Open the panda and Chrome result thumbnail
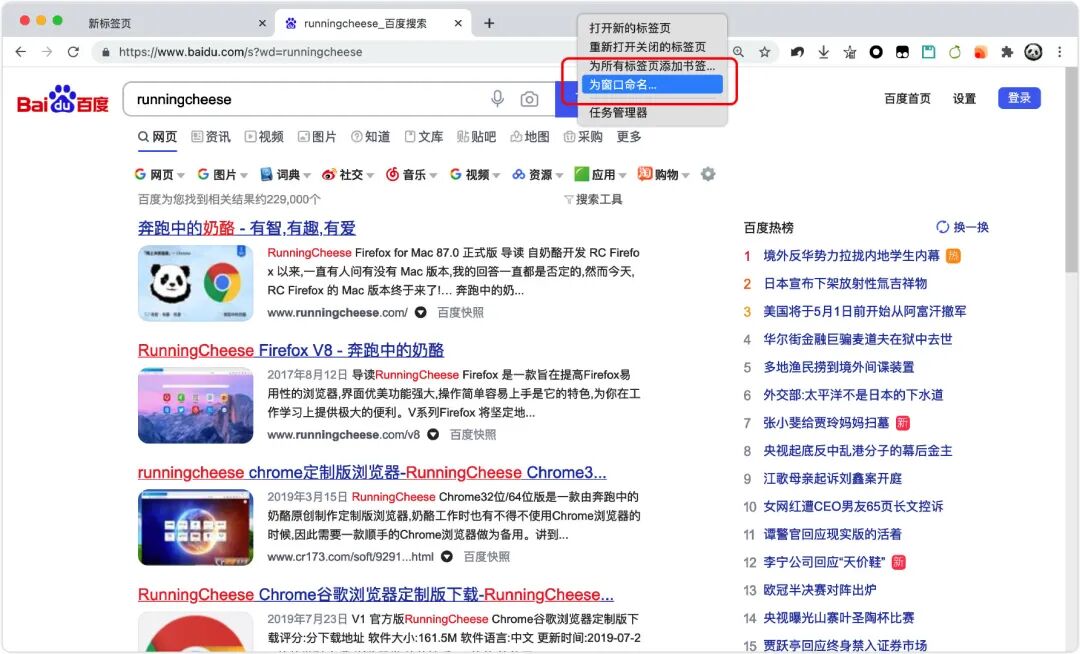Image resolution: width=1080 pixels, height=654 pixels. point(196,283)
